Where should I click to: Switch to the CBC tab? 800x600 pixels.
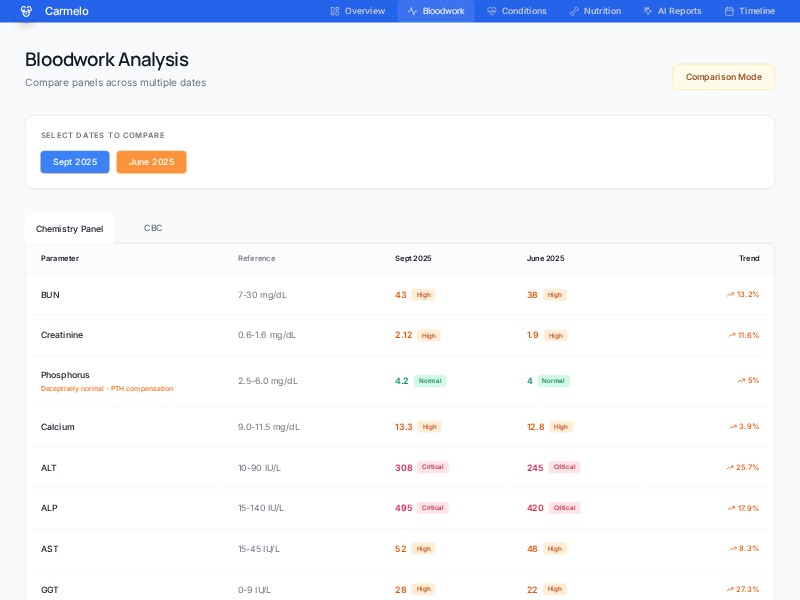tap(153, 228)
